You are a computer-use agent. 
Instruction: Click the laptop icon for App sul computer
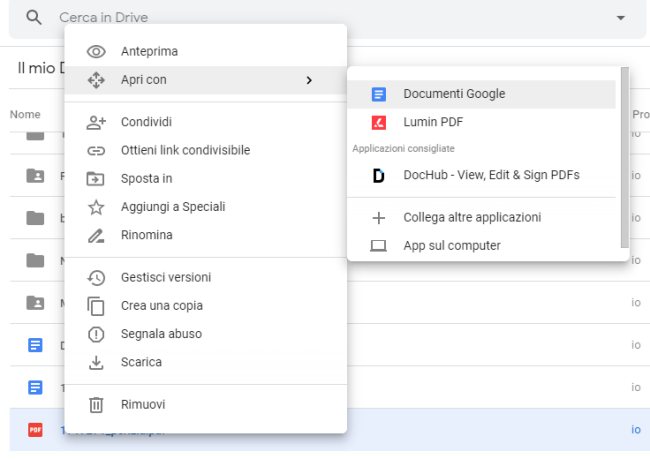click(x=378, y=246)
